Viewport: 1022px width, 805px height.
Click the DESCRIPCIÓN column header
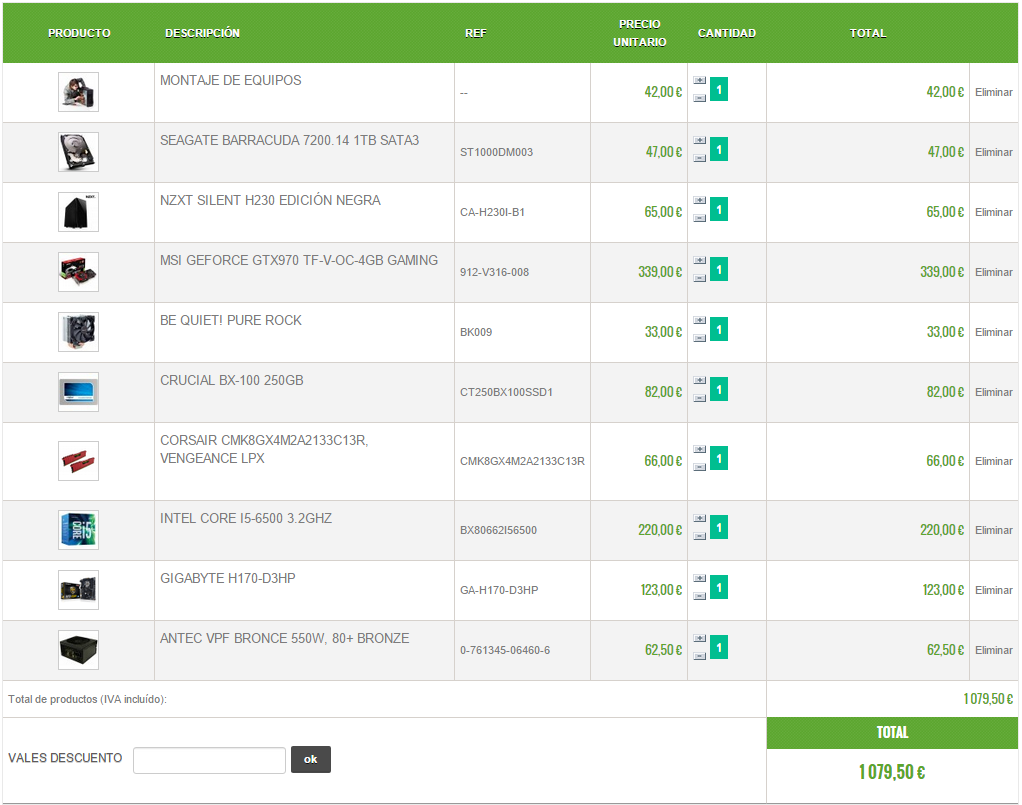coord(202,33)
